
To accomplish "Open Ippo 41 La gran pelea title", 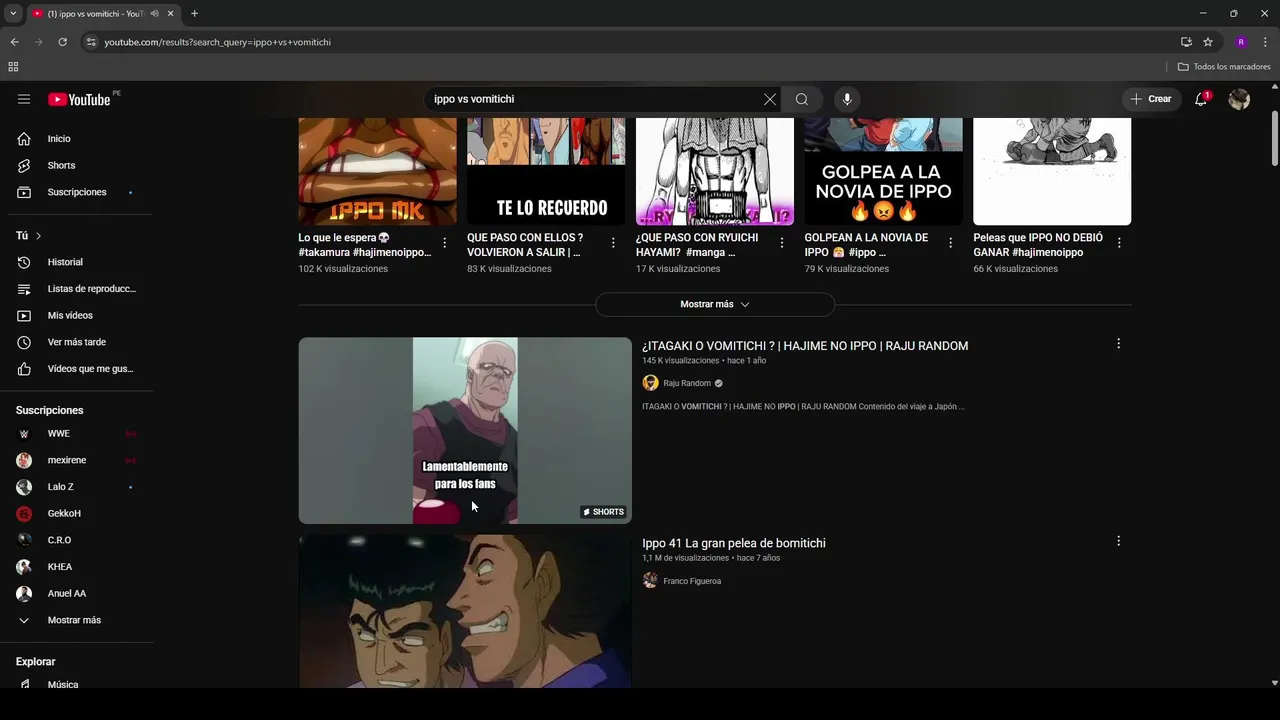I will click(x=734, y=543).
